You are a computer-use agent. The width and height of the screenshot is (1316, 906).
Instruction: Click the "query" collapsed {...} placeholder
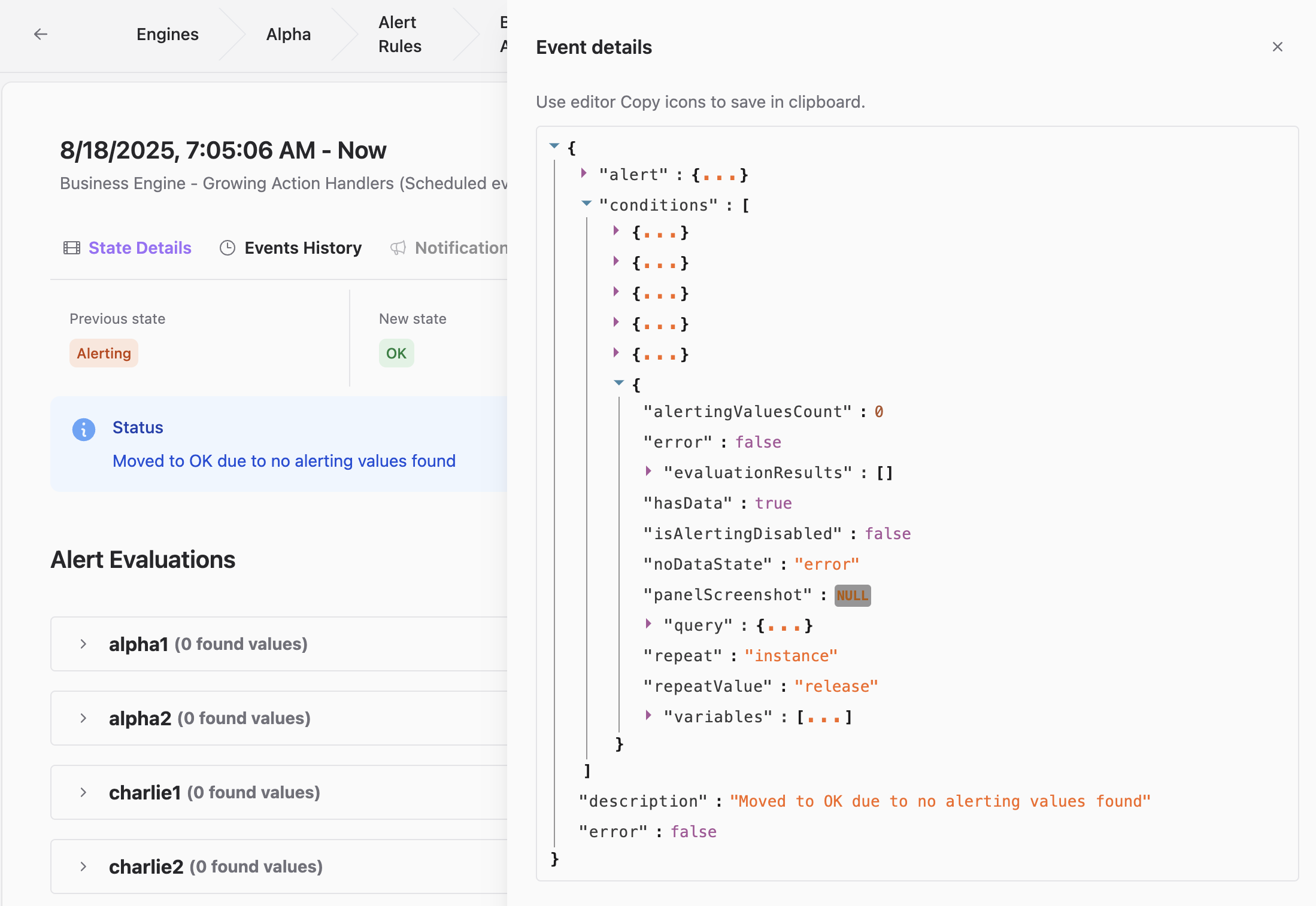784,625
